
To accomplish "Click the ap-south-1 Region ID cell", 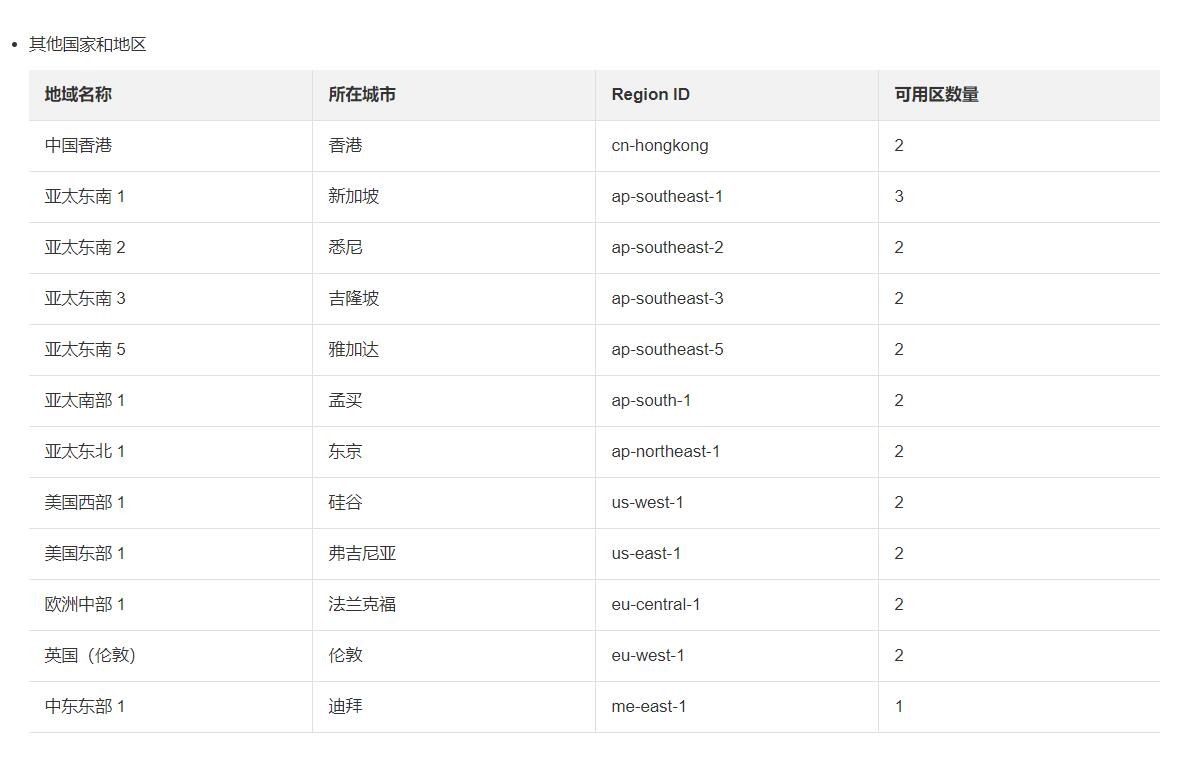I will click(x=651, y=400).
